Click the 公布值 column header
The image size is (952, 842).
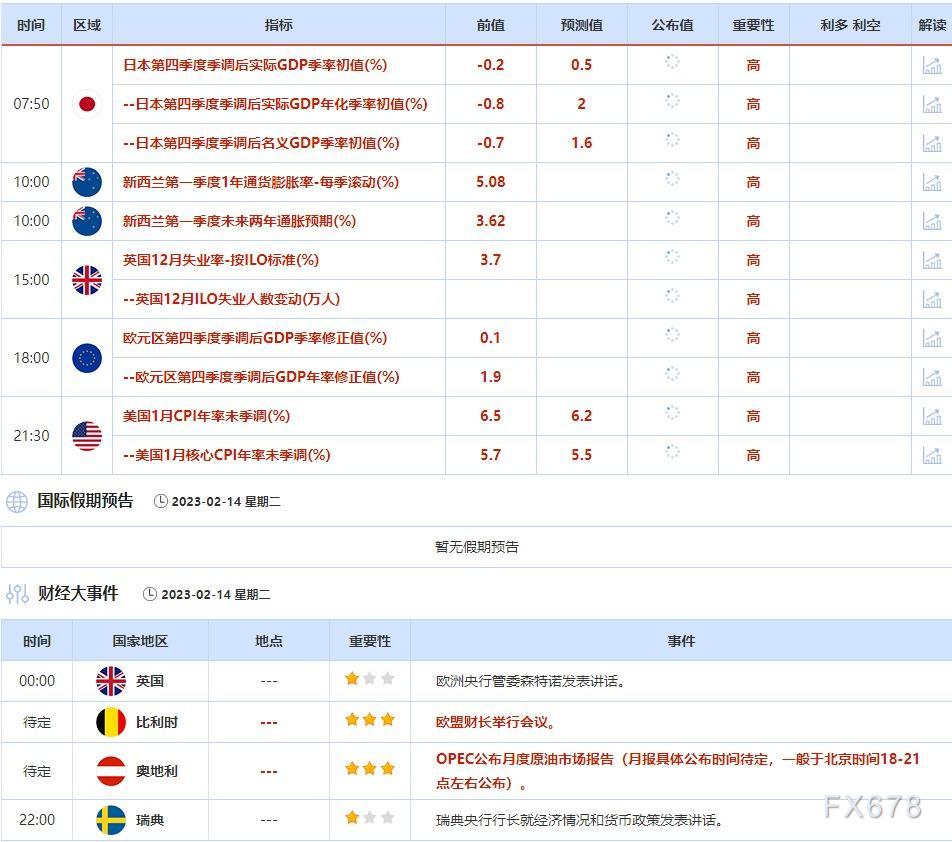click(673, 25)
